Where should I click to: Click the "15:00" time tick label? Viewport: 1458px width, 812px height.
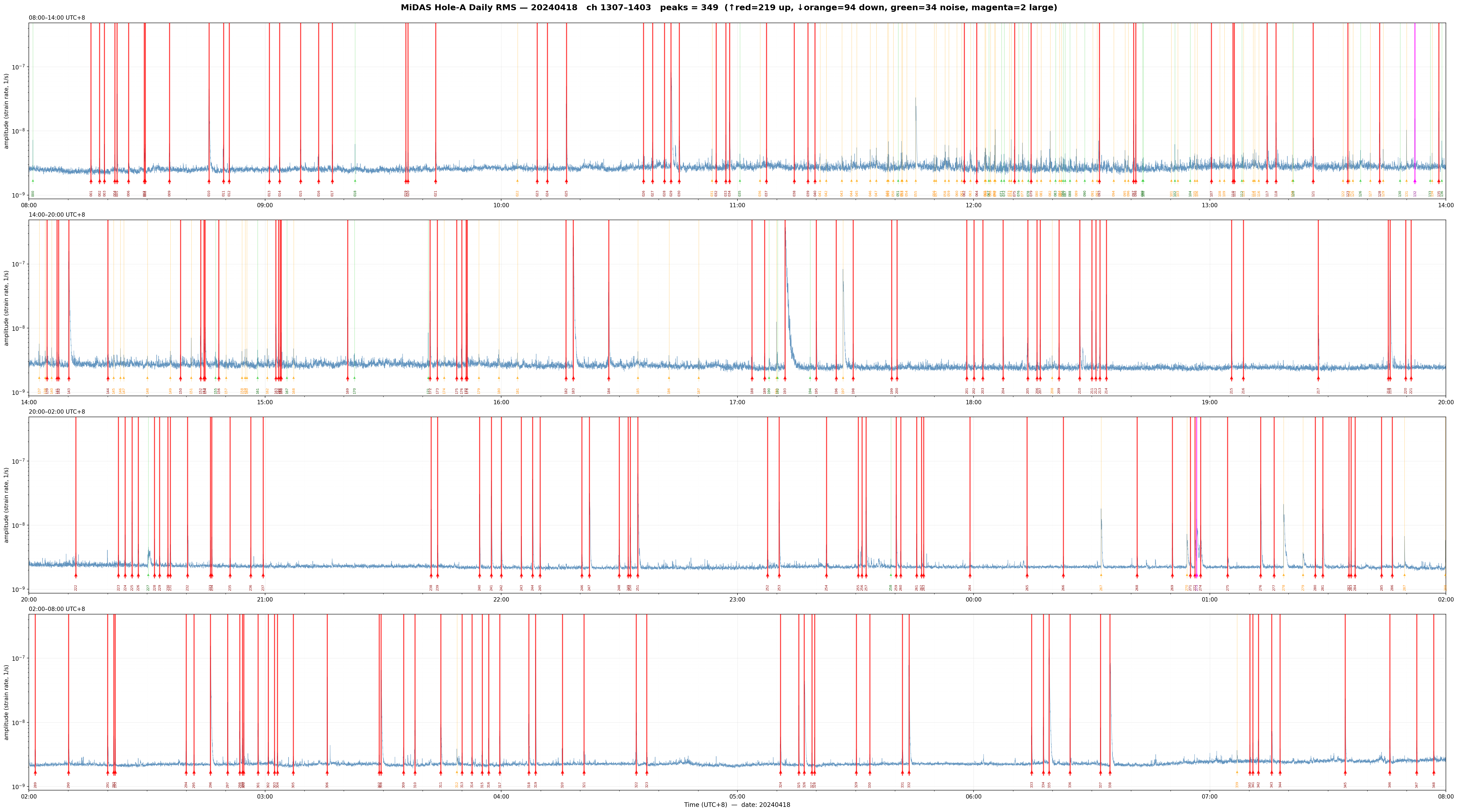(x=265, y=402)
